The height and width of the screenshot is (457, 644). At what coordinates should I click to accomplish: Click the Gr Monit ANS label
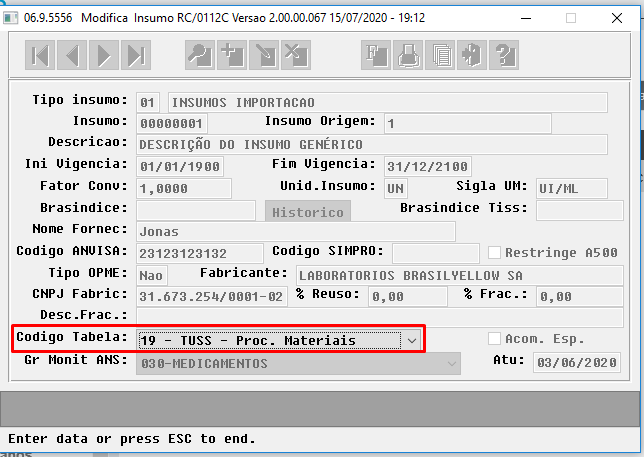pyautogui.click(x=76, y=360)
